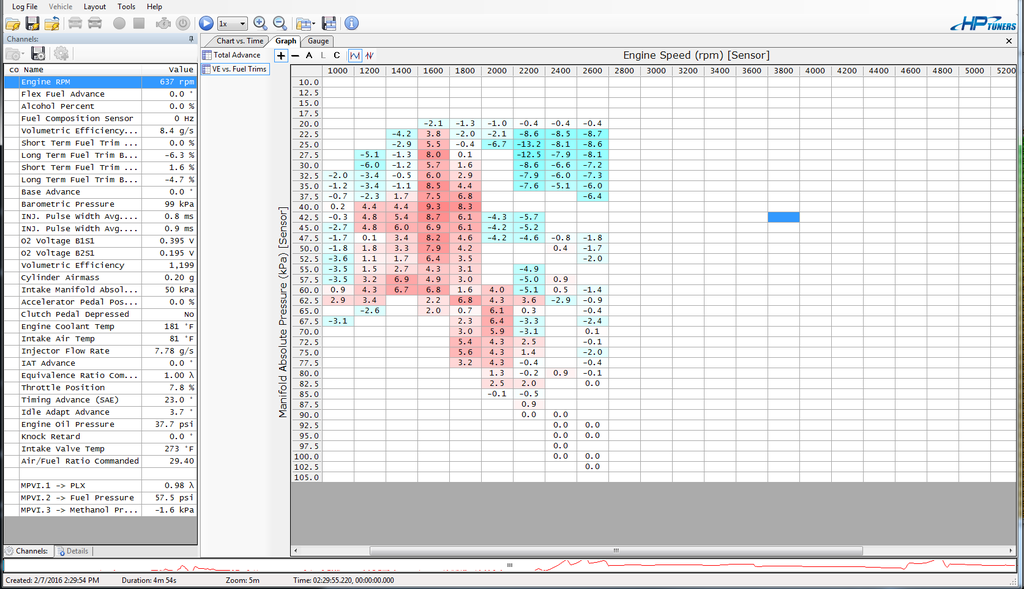
Task: Open the 1x playback speed dropdown
Action: [243, 23]
